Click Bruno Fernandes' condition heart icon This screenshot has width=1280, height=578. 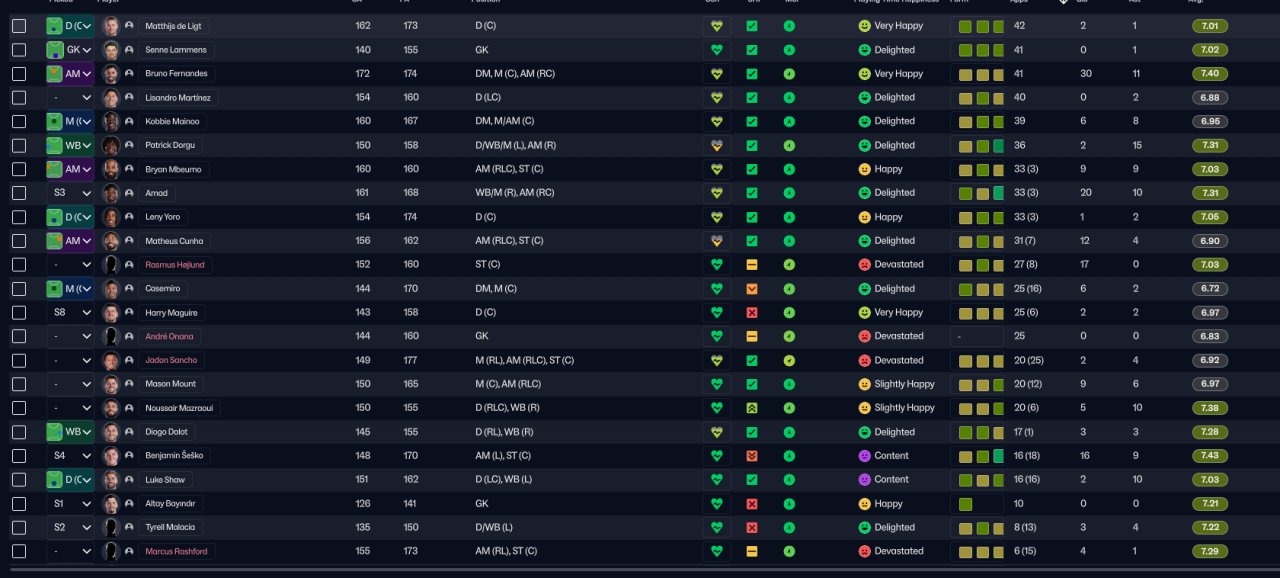(716, 74)
